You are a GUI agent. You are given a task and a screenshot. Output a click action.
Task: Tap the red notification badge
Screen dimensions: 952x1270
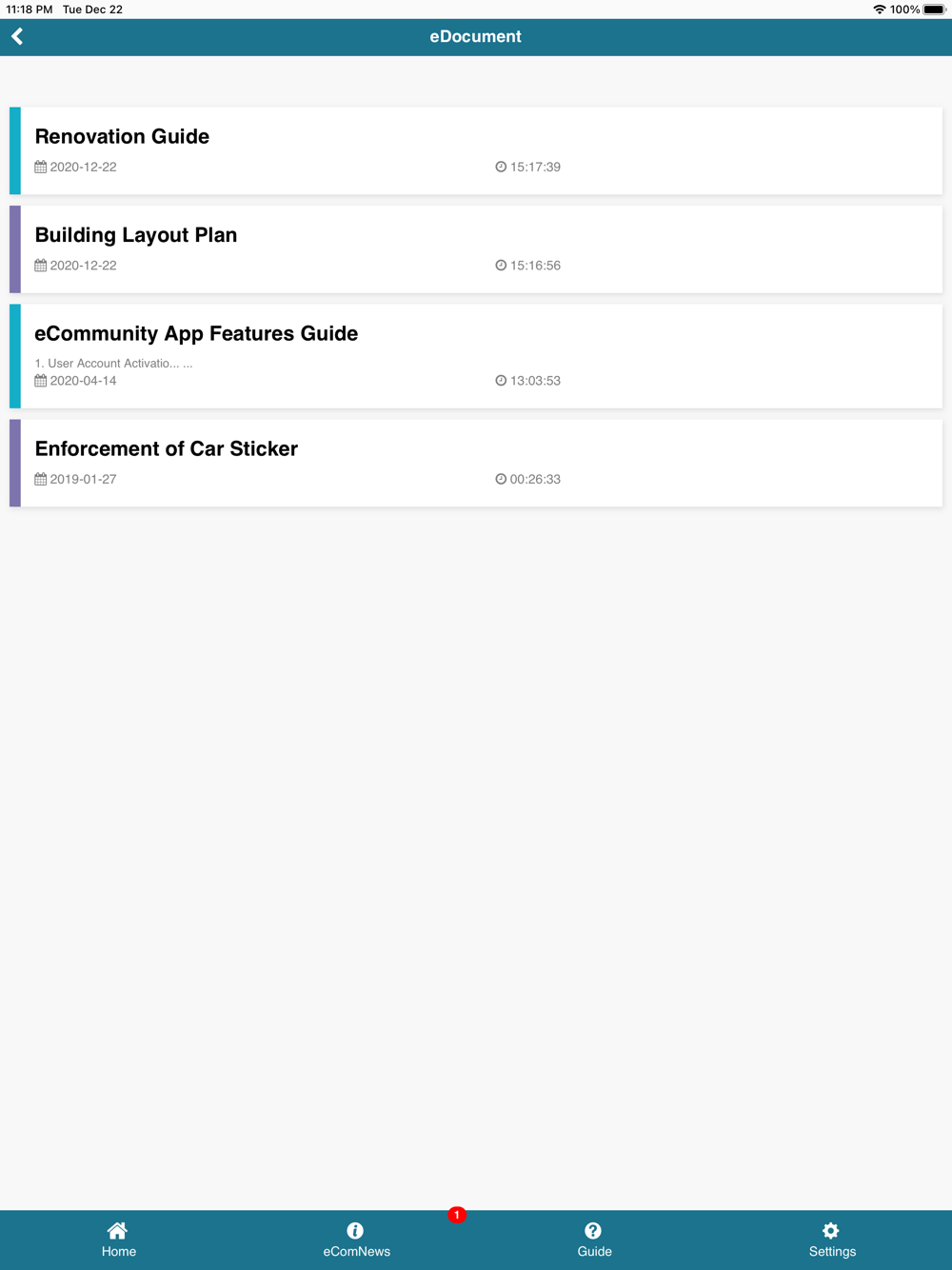pyautogui.click(x=457, y=1215)
